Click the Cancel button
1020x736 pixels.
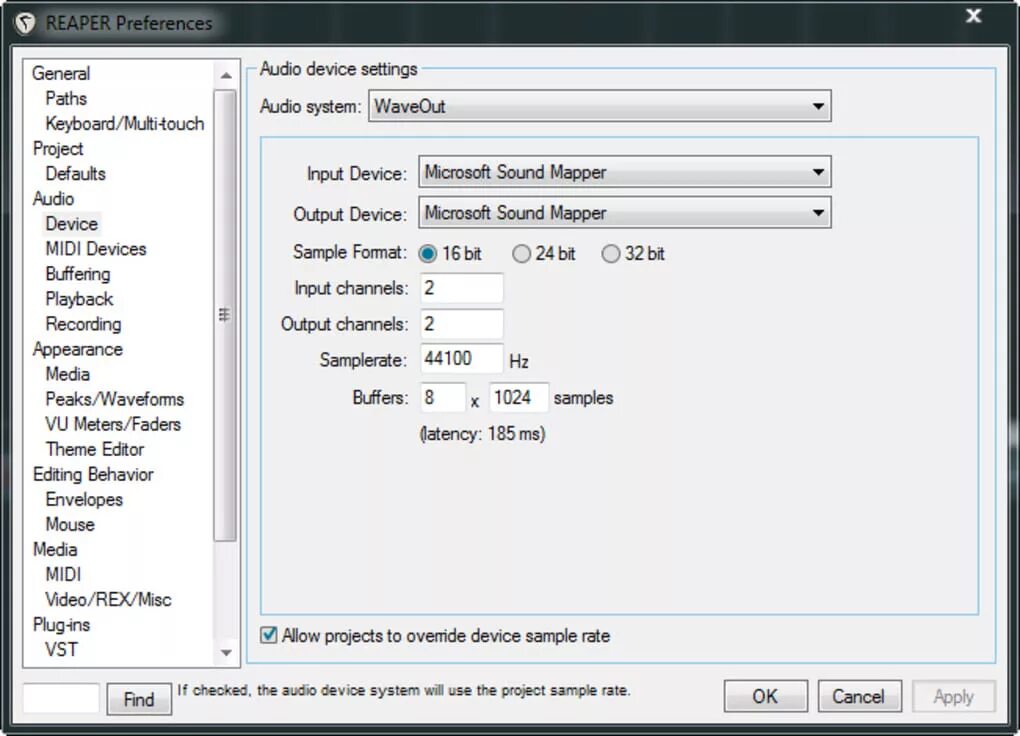[x=859, y=696]
